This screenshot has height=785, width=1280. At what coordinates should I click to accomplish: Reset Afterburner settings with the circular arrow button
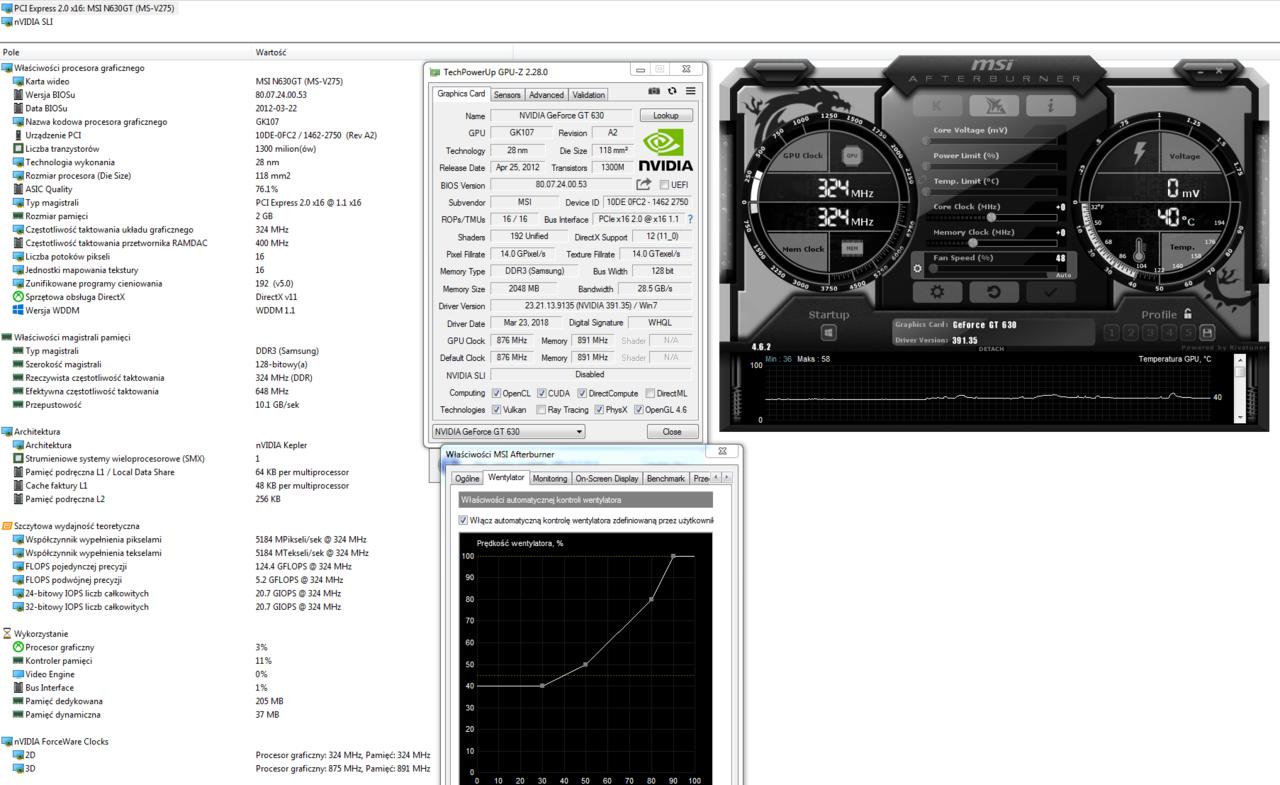click(x=994, y=292)
